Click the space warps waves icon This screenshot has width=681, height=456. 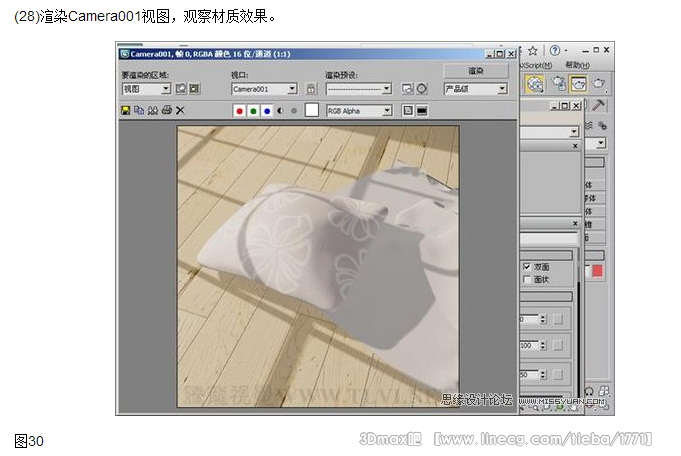(589, 126)
